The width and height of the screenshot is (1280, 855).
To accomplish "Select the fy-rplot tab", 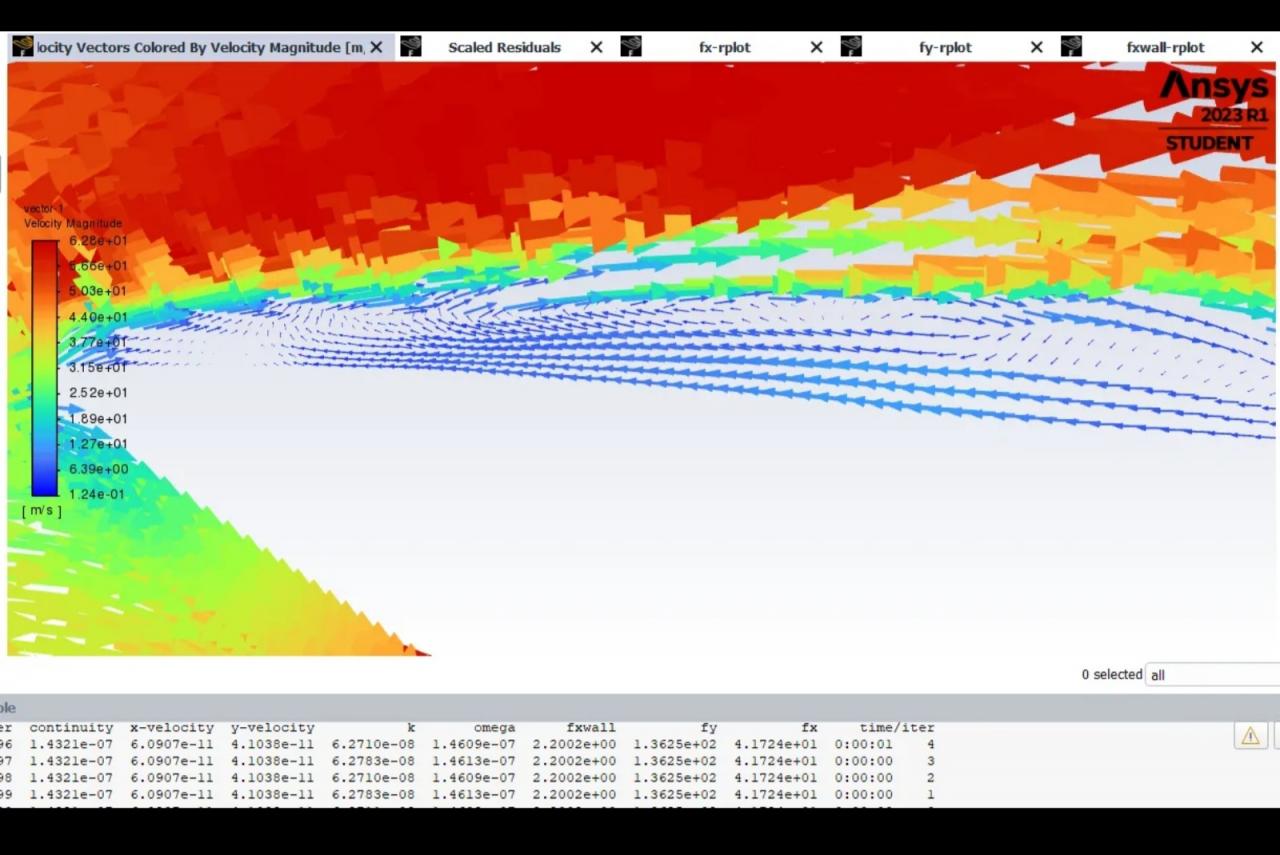I will [945, 47].
